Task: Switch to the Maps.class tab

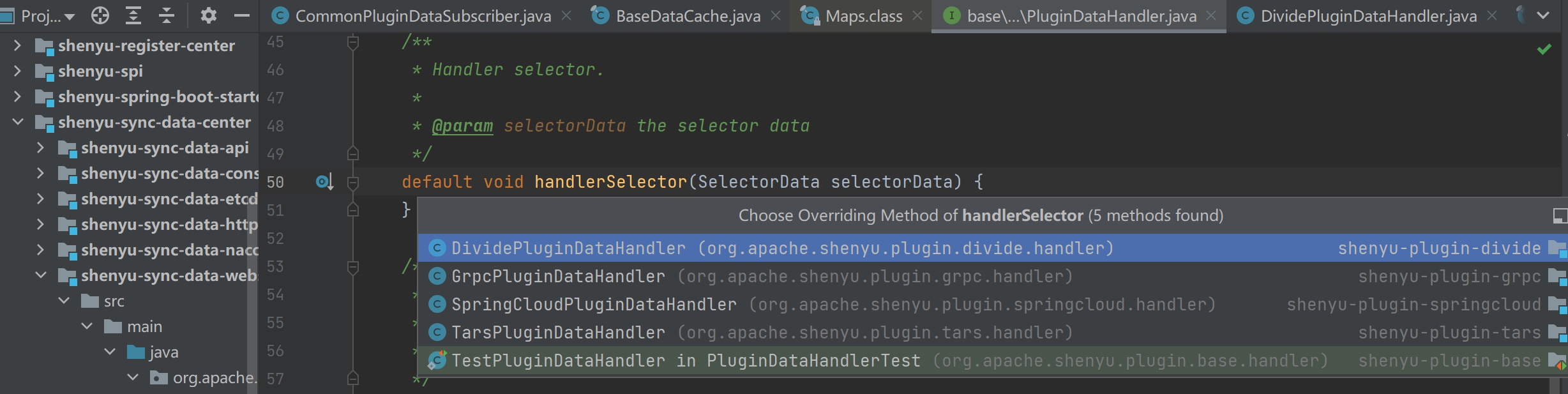Action: (x=863, y=16)
